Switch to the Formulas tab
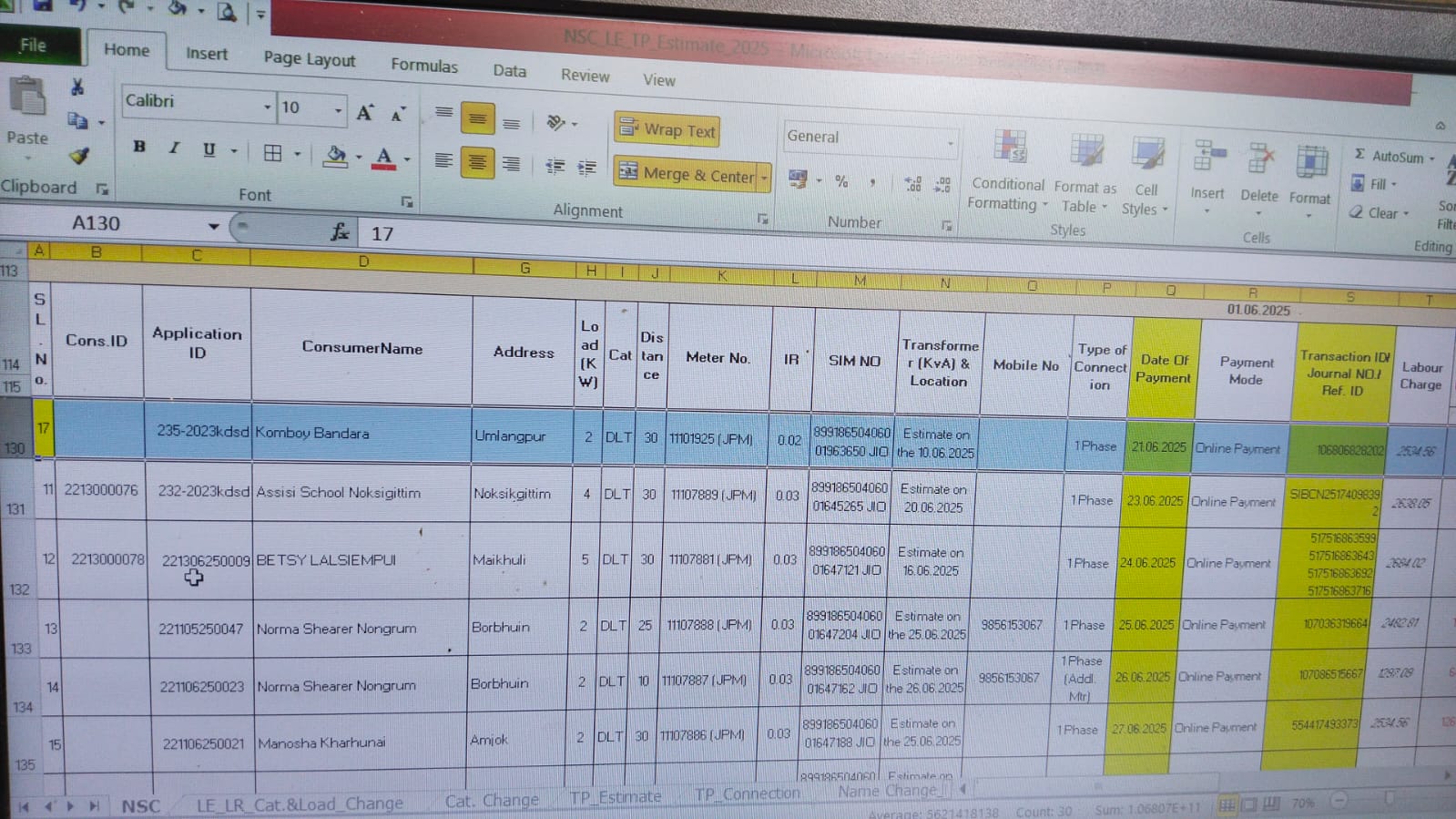This screenshot has height=819, width=1456. click(x=424, y=66)
